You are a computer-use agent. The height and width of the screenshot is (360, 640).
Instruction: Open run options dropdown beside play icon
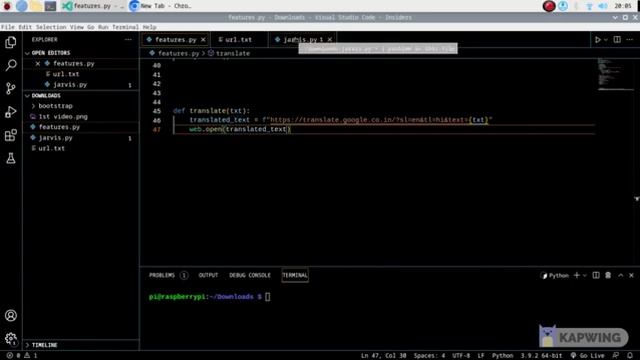pyautogui.click(x=606, y=40)
